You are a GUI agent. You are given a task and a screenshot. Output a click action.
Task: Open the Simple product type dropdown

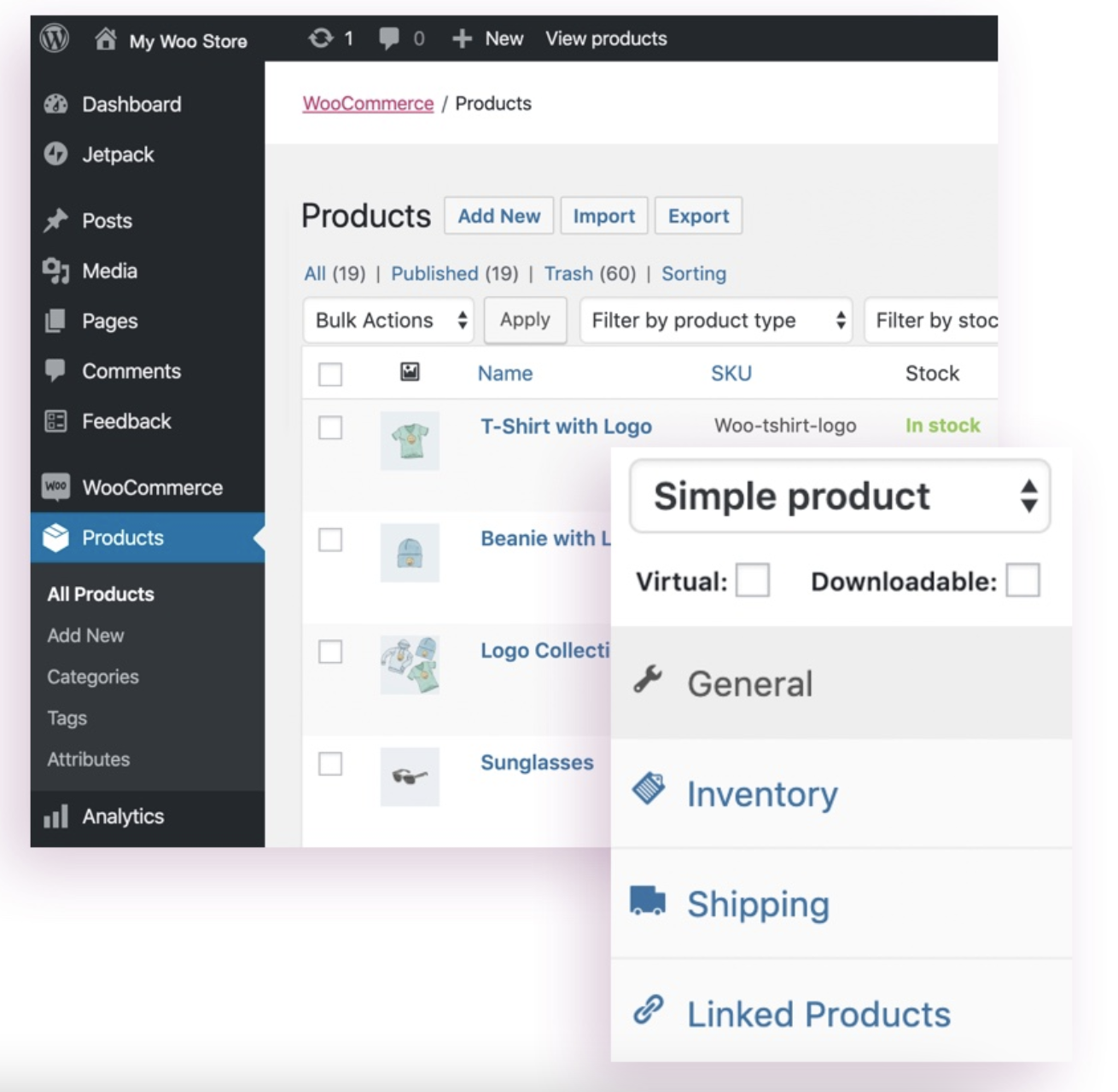click(840, 496)
